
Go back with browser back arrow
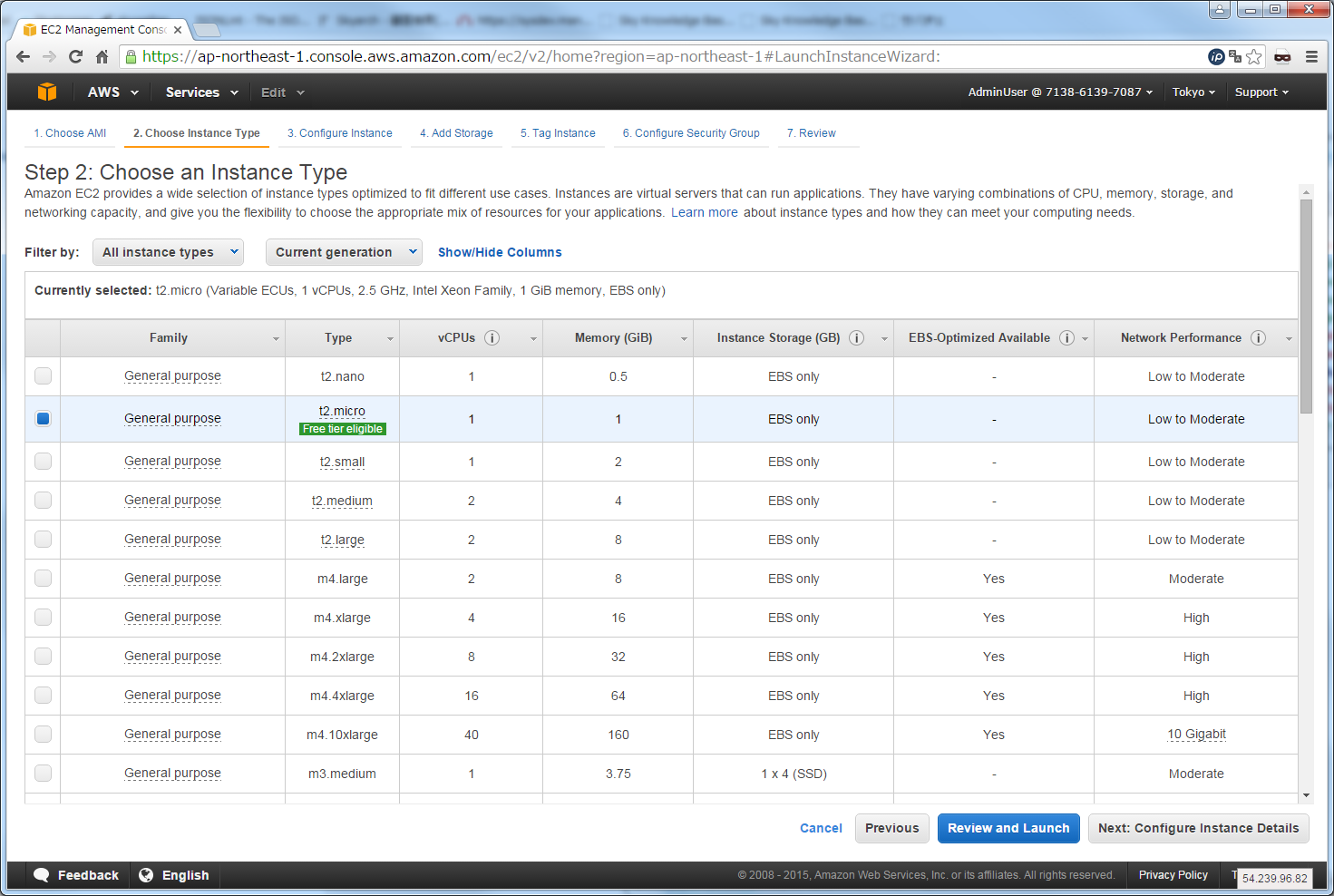(24, 56)
